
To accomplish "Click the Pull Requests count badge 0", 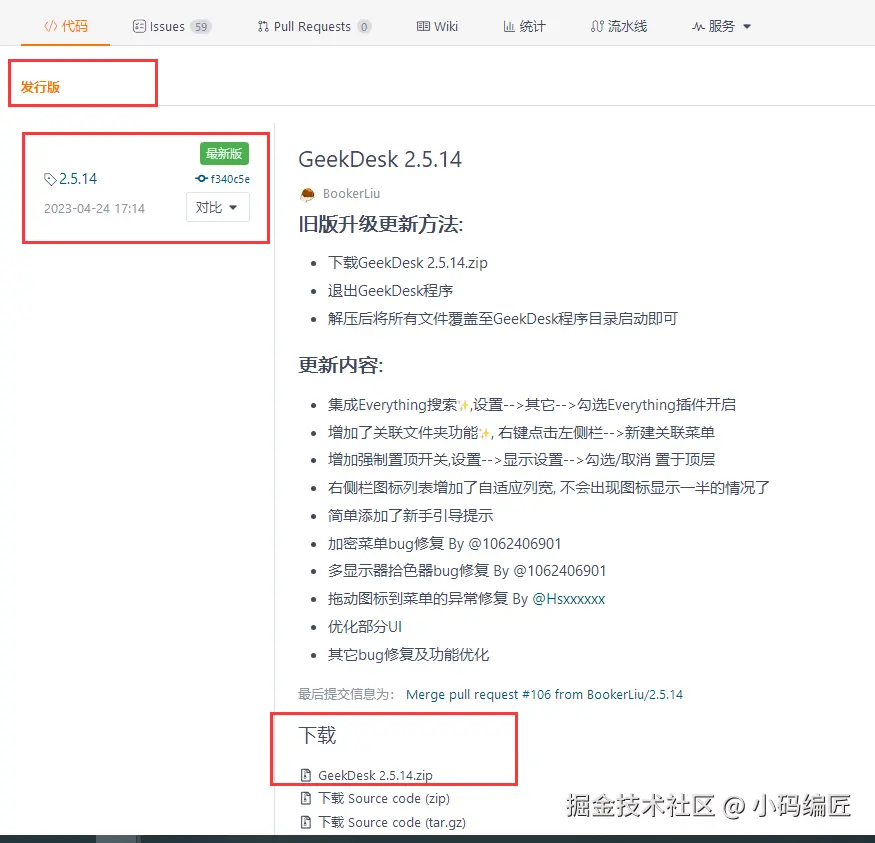I will click(x=364, y=27).
